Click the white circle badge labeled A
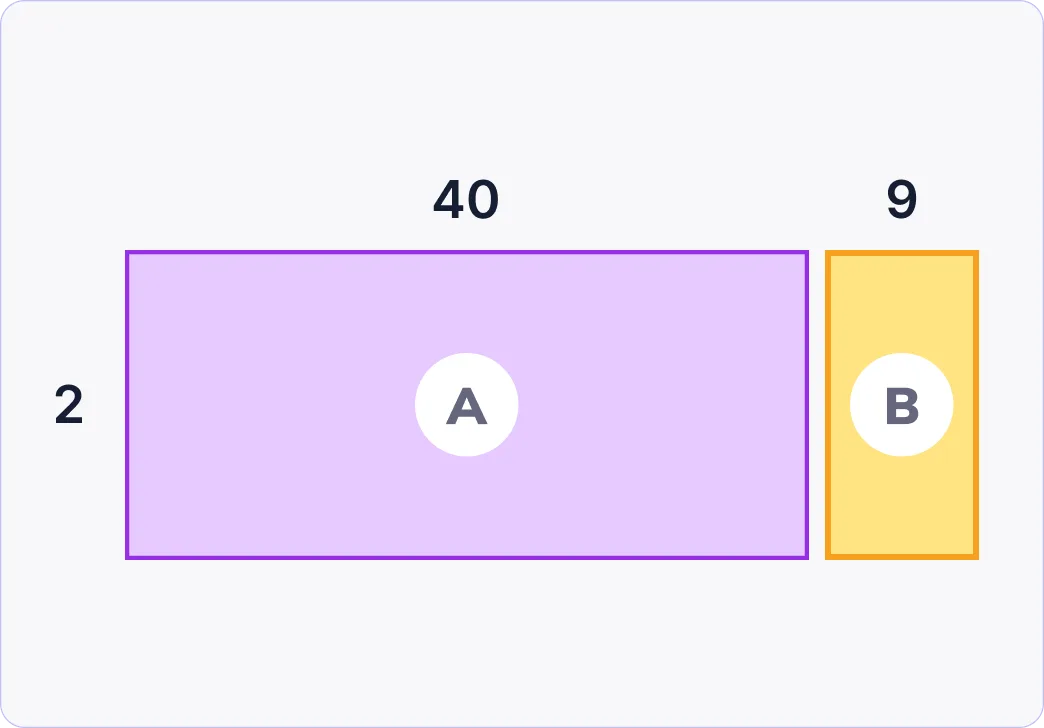 pos(466,405)
